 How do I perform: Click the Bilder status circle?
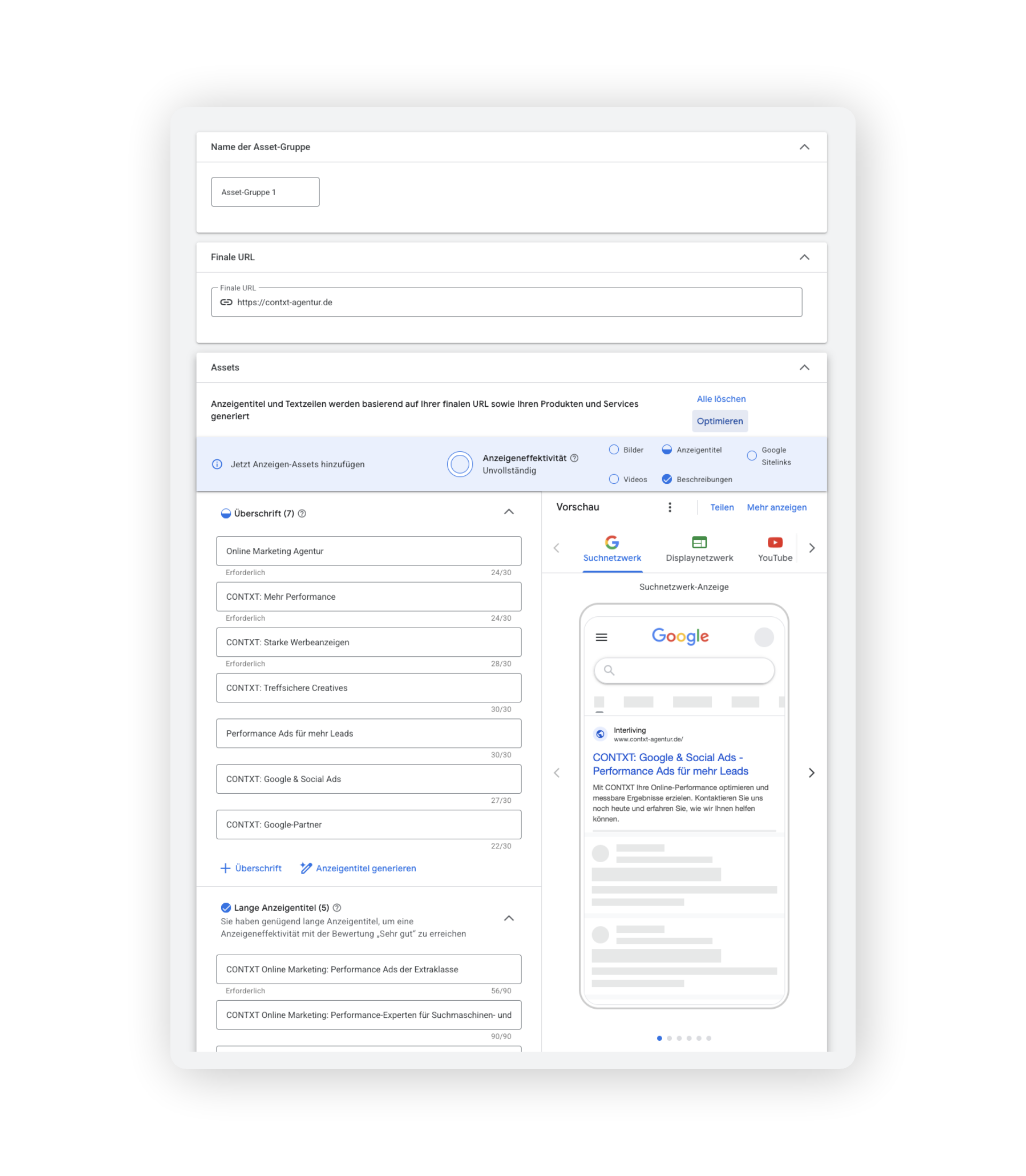pyautogui.click(x=614, y=450)
